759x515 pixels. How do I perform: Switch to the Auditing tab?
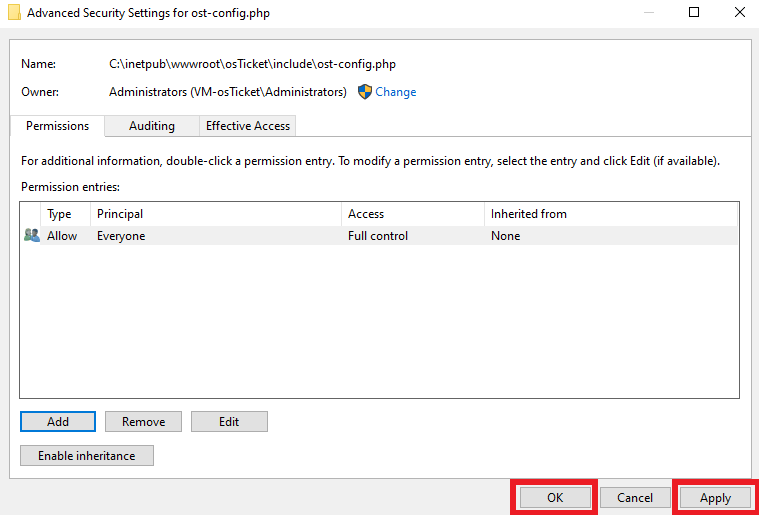point(152,126)
